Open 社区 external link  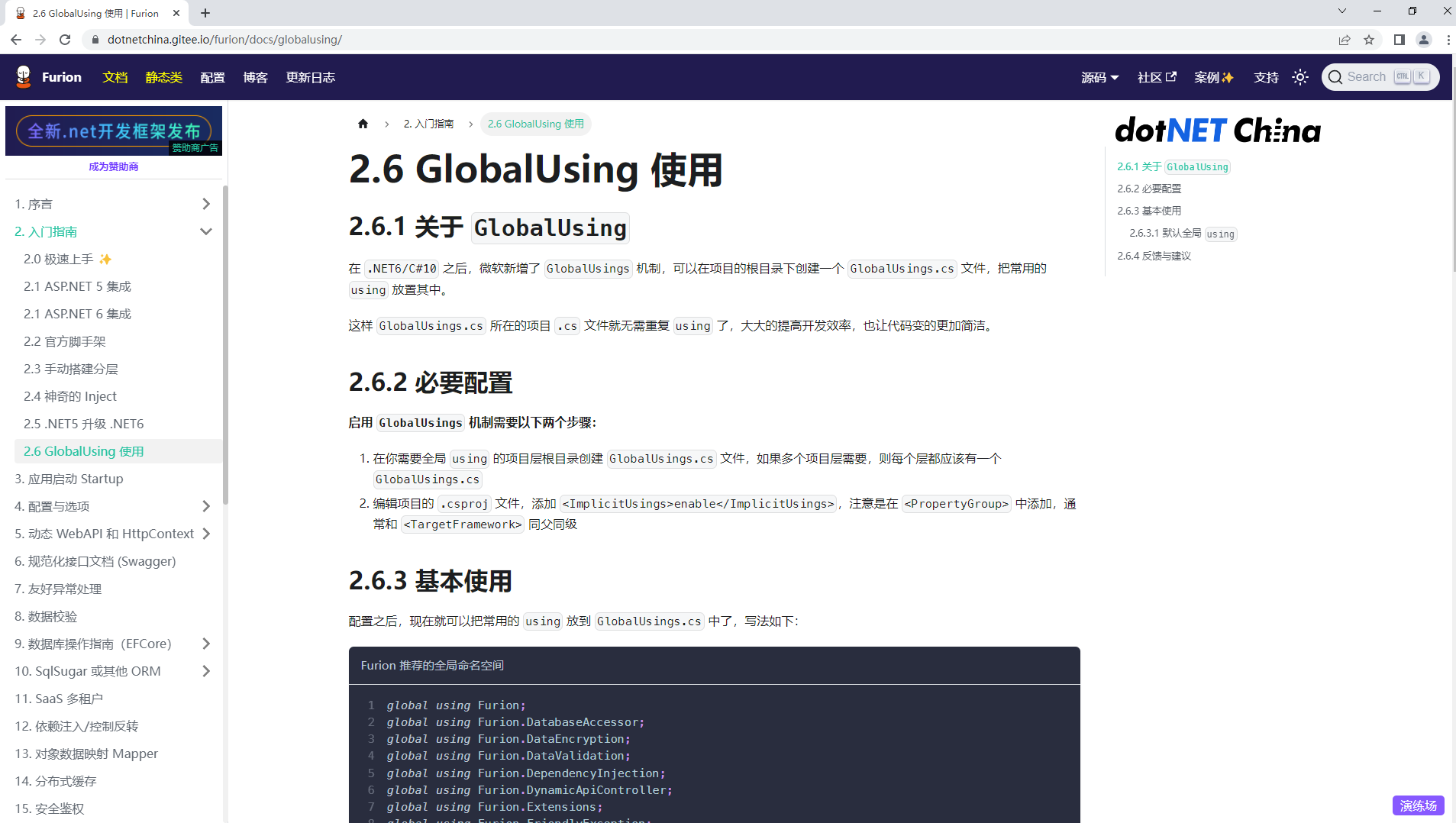point(1157,77)
